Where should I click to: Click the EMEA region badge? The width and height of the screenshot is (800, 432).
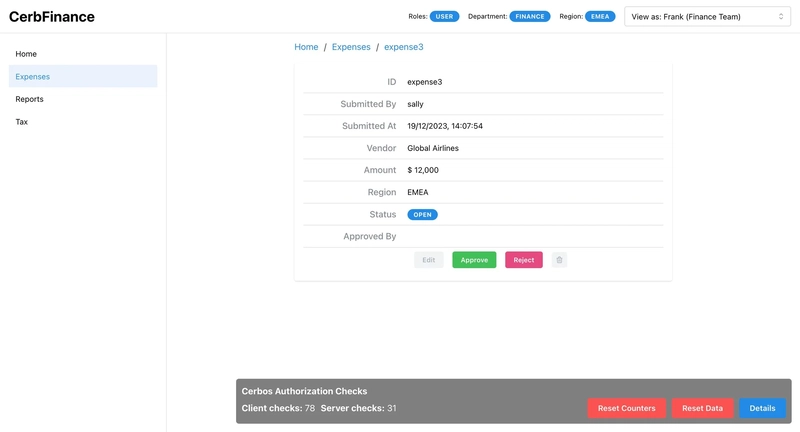click(599, 16)
